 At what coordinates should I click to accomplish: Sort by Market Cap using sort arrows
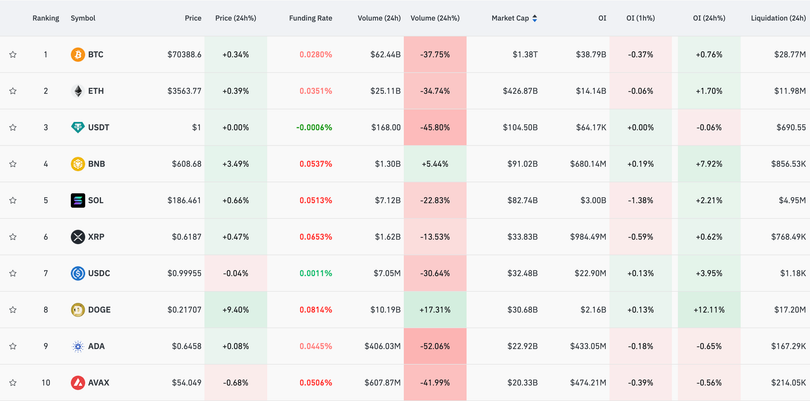[535, 18]
